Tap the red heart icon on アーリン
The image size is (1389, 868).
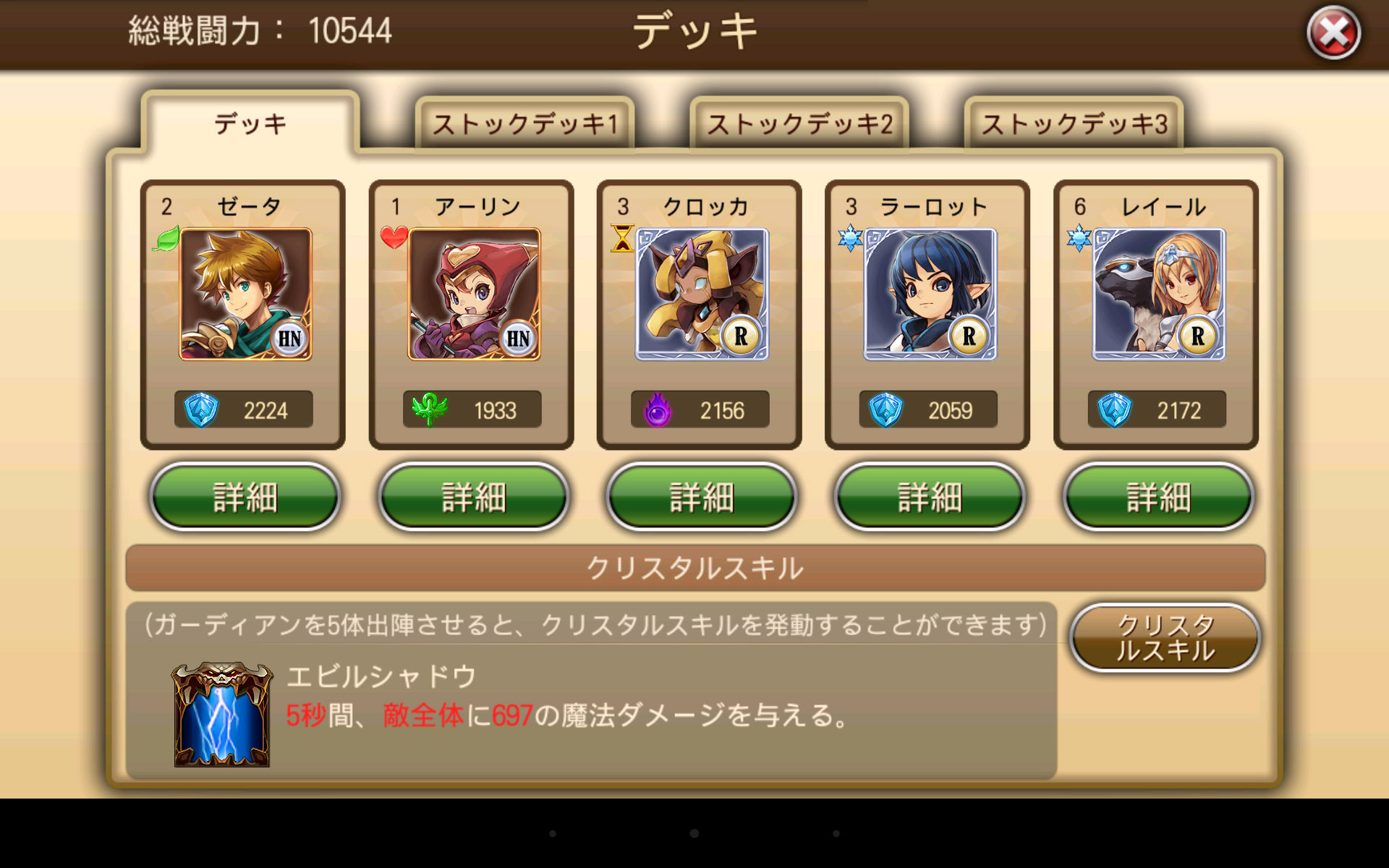394,237
